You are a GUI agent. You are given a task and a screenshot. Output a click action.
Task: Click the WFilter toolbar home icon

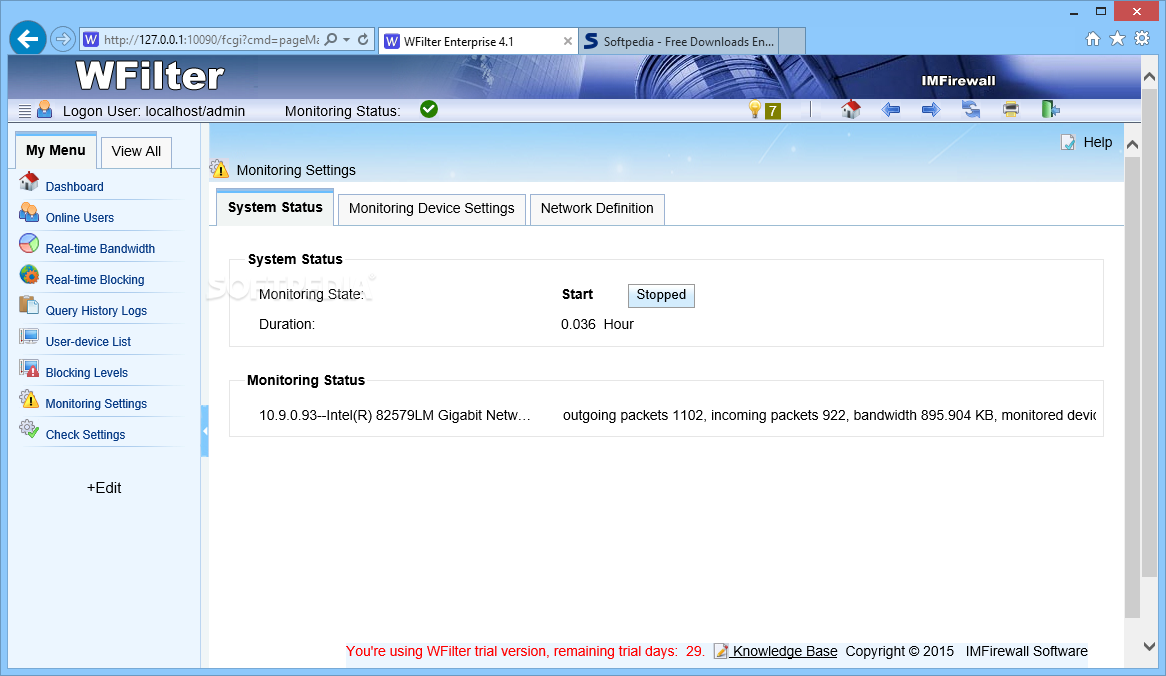tap(851, 109)
